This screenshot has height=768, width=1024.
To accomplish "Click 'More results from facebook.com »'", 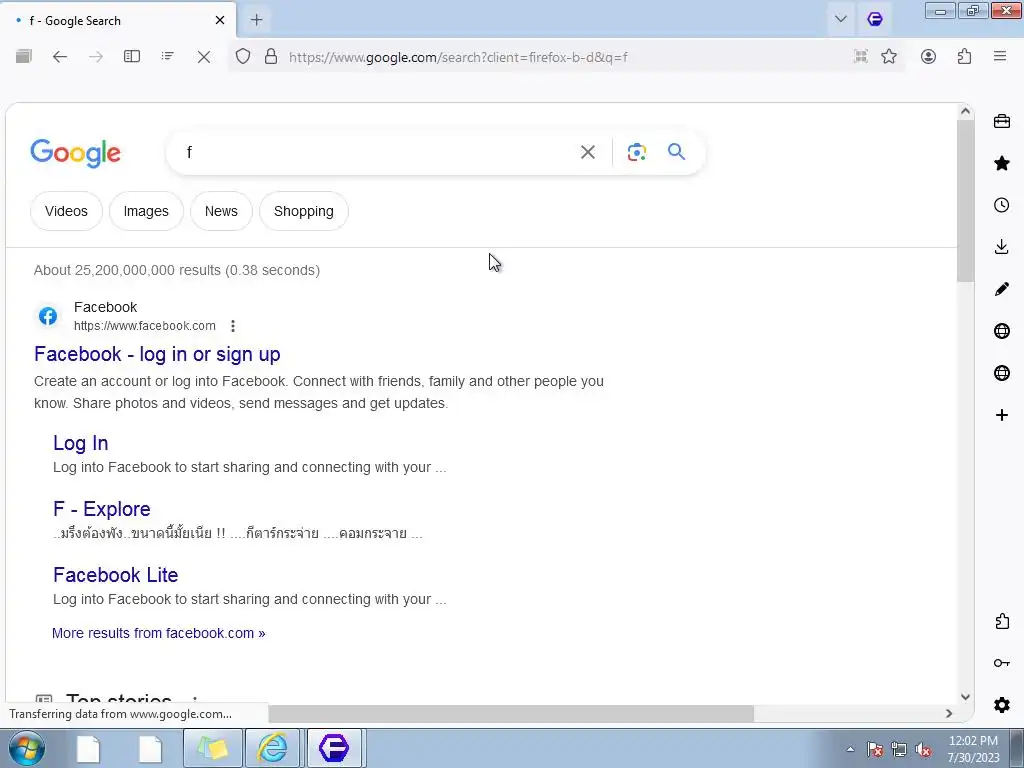I will tap(159, 633).
